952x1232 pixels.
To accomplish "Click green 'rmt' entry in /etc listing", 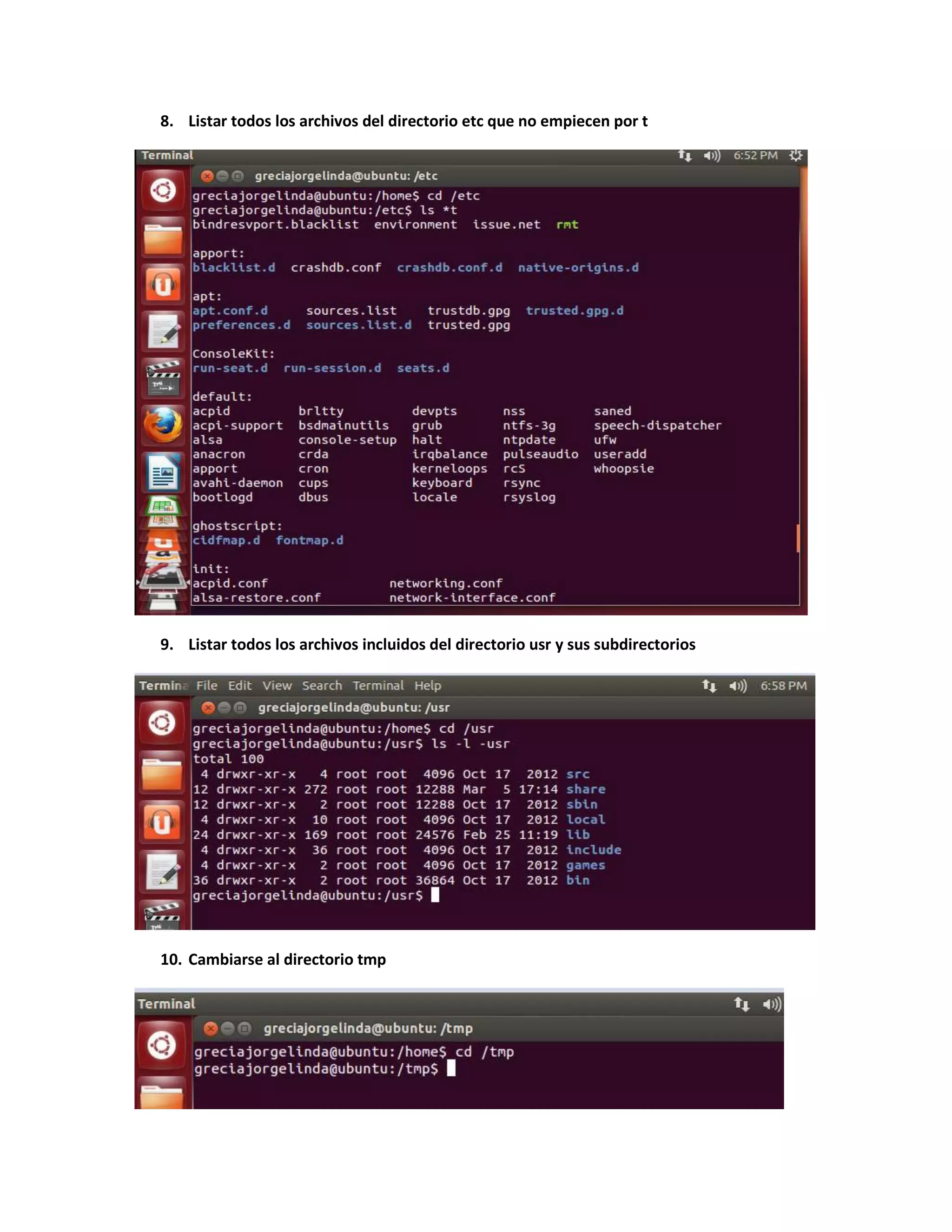I will coord(568,225).
